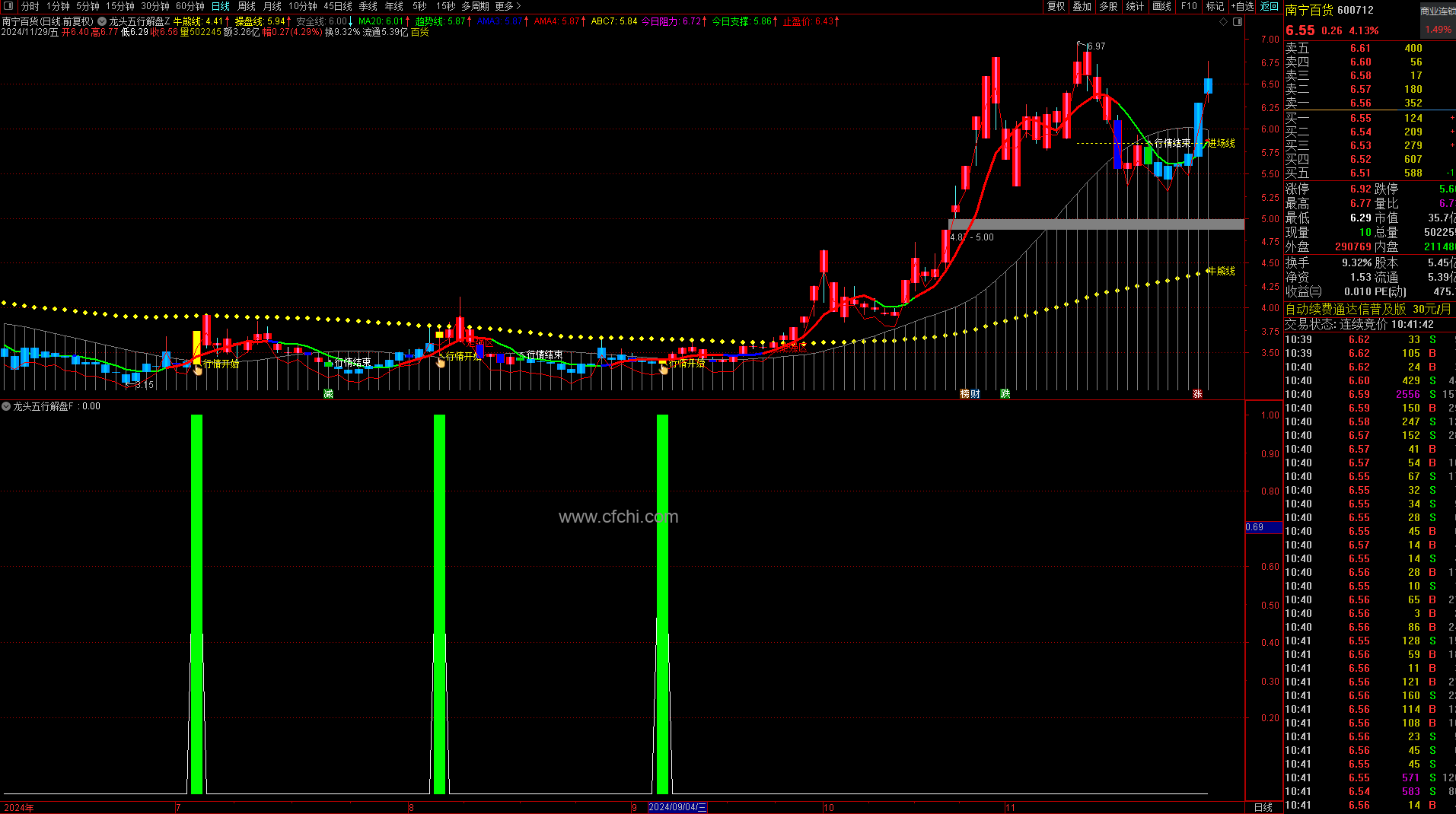Click the 榜 event marker
The height and width of the screenshot is (814, 1456).
click(965, 393)
